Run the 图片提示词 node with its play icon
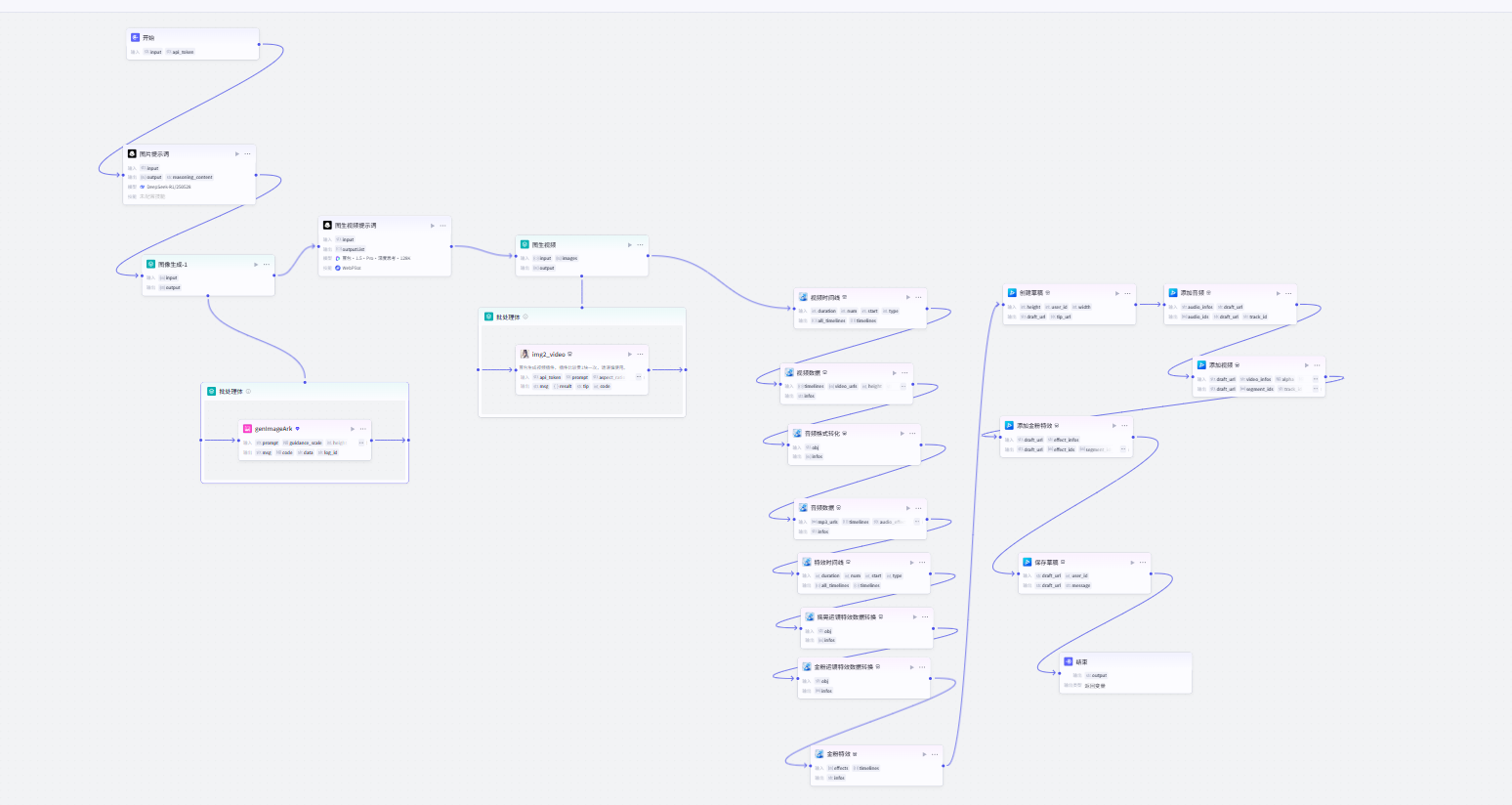The width and height of the screenshot is (1512, 805). point(236,153)
